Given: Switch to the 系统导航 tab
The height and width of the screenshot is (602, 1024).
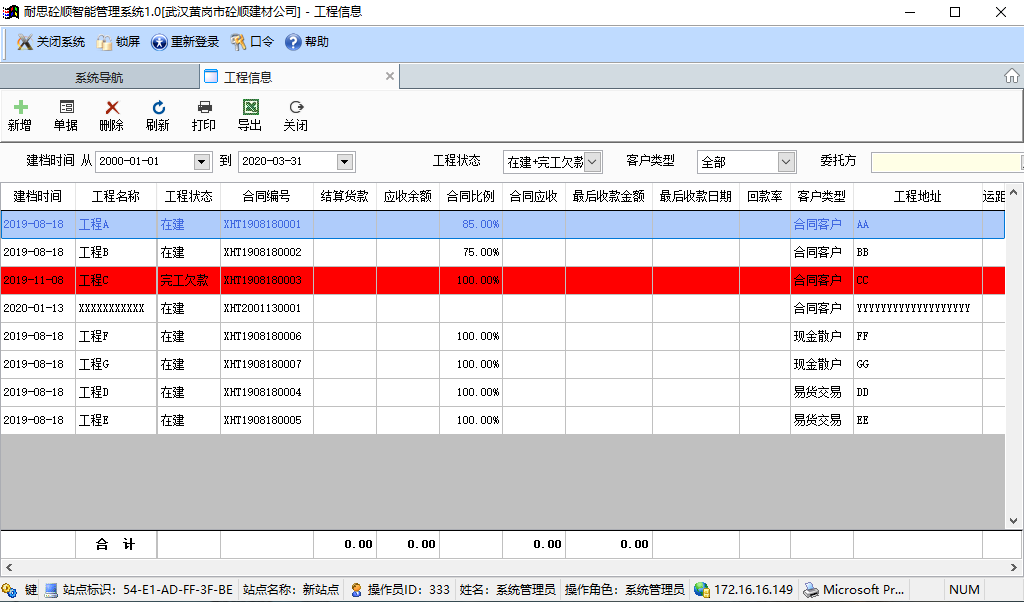Looking at the screenshot, I should tap(99, 77).
